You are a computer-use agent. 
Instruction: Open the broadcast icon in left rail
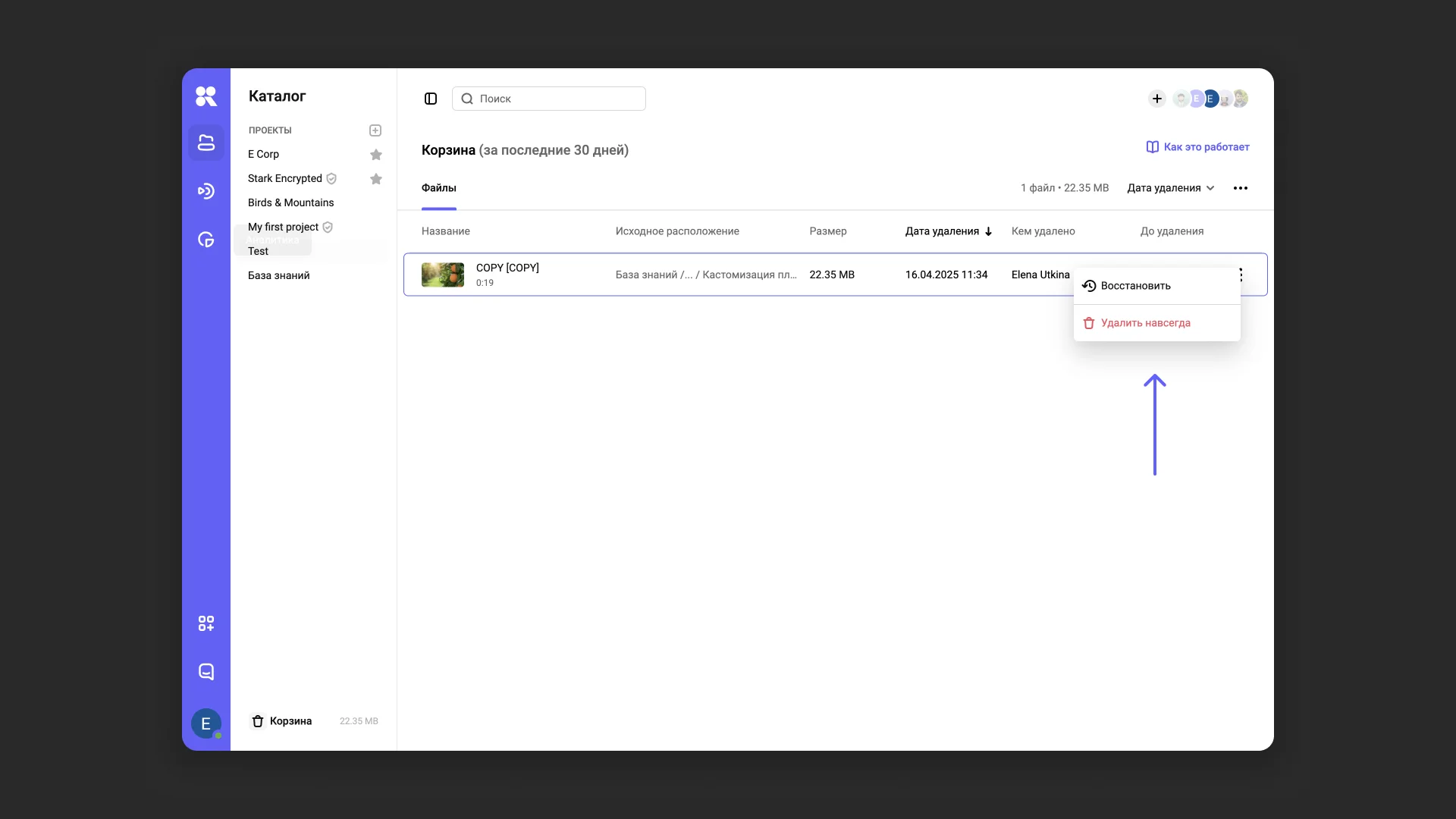(x=206, y=191)
